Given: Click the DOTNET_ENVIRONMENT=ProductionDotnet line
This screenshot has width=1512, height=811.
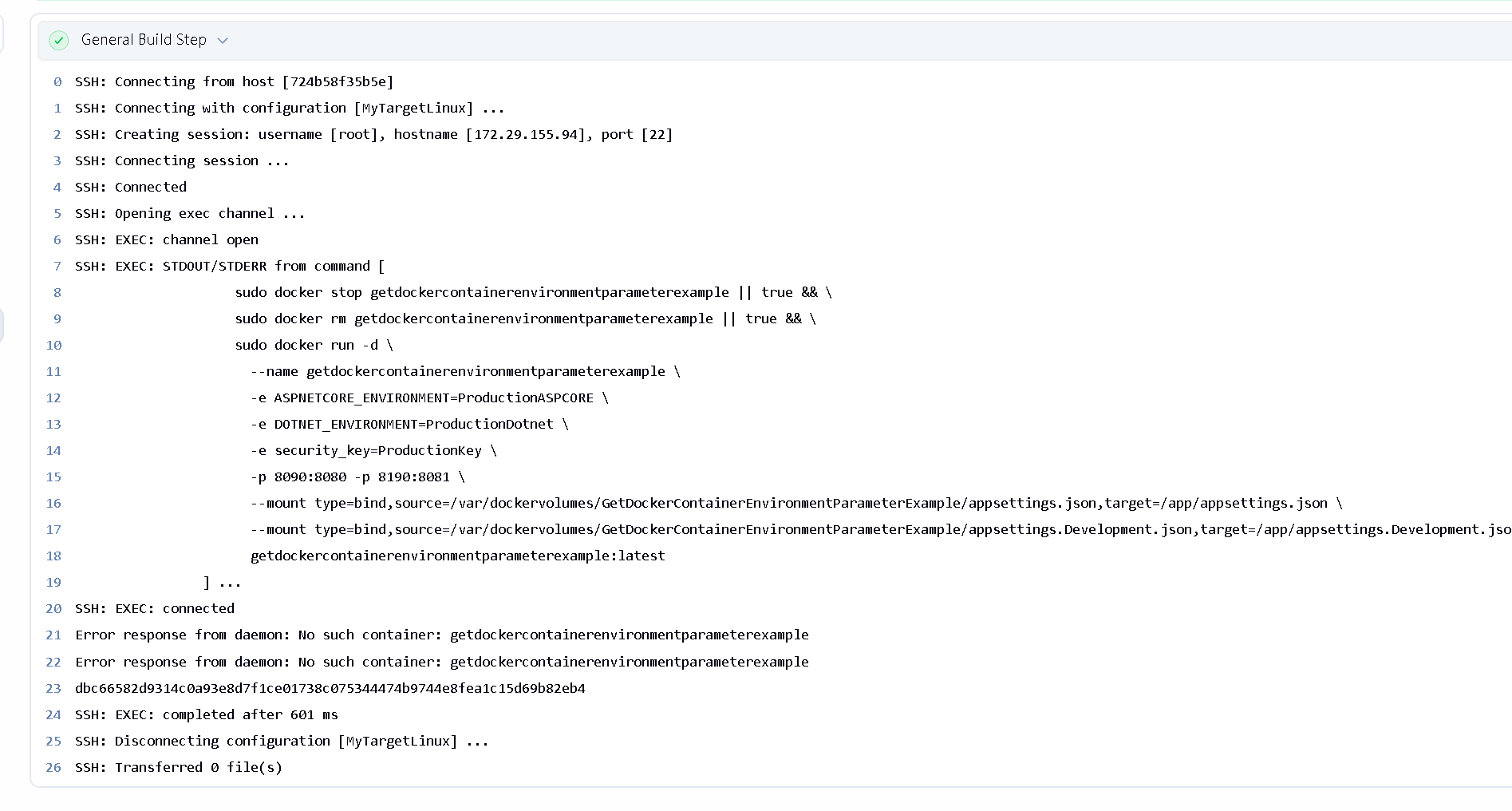Looking at the screenshot, I should 409,425.
